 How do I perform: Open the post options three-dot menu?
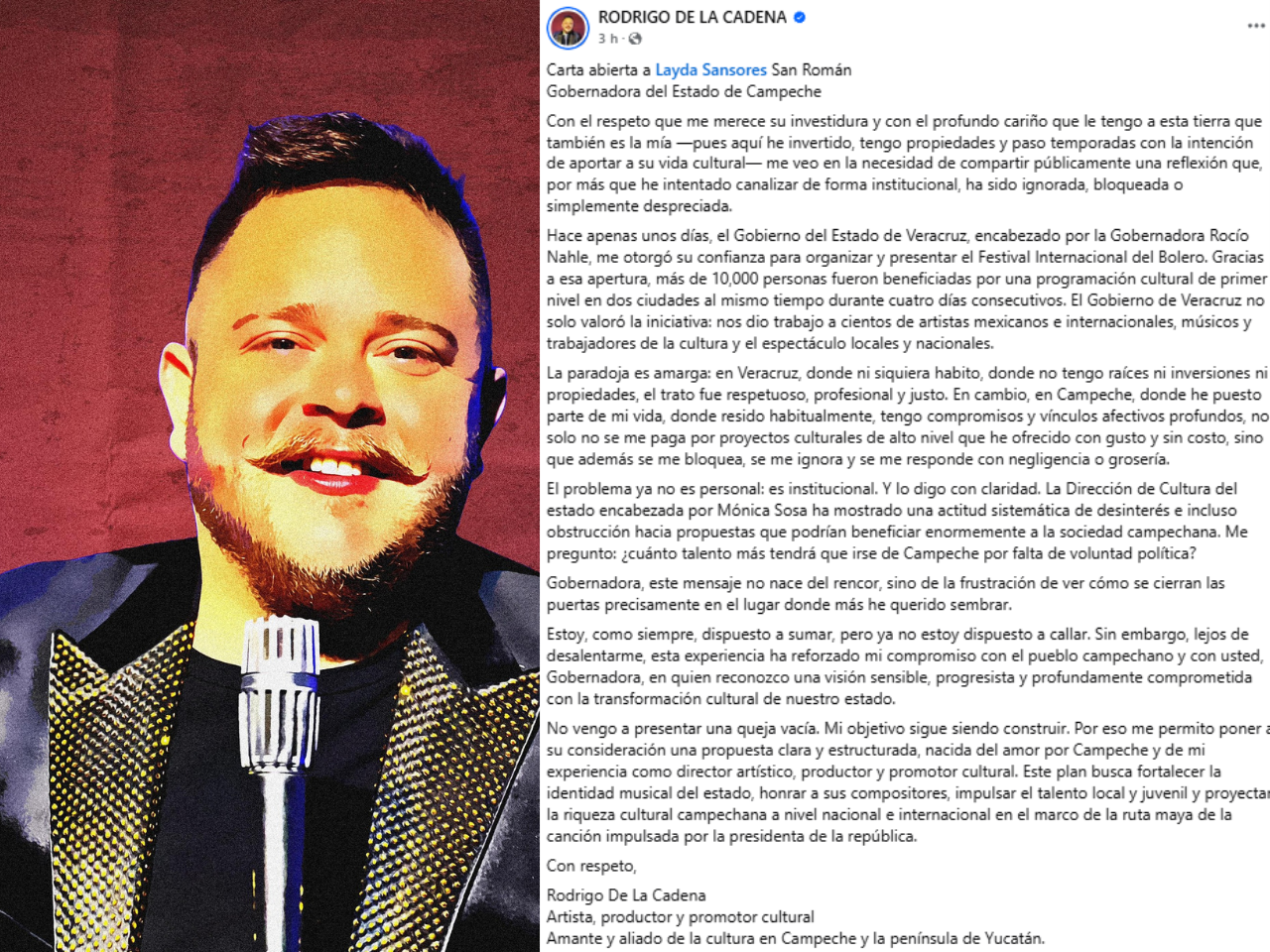click(x=1255, y=26)
